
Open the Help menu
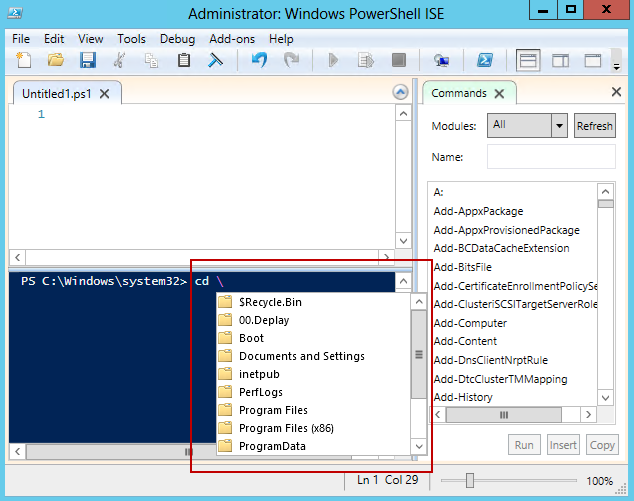point(281,39)
